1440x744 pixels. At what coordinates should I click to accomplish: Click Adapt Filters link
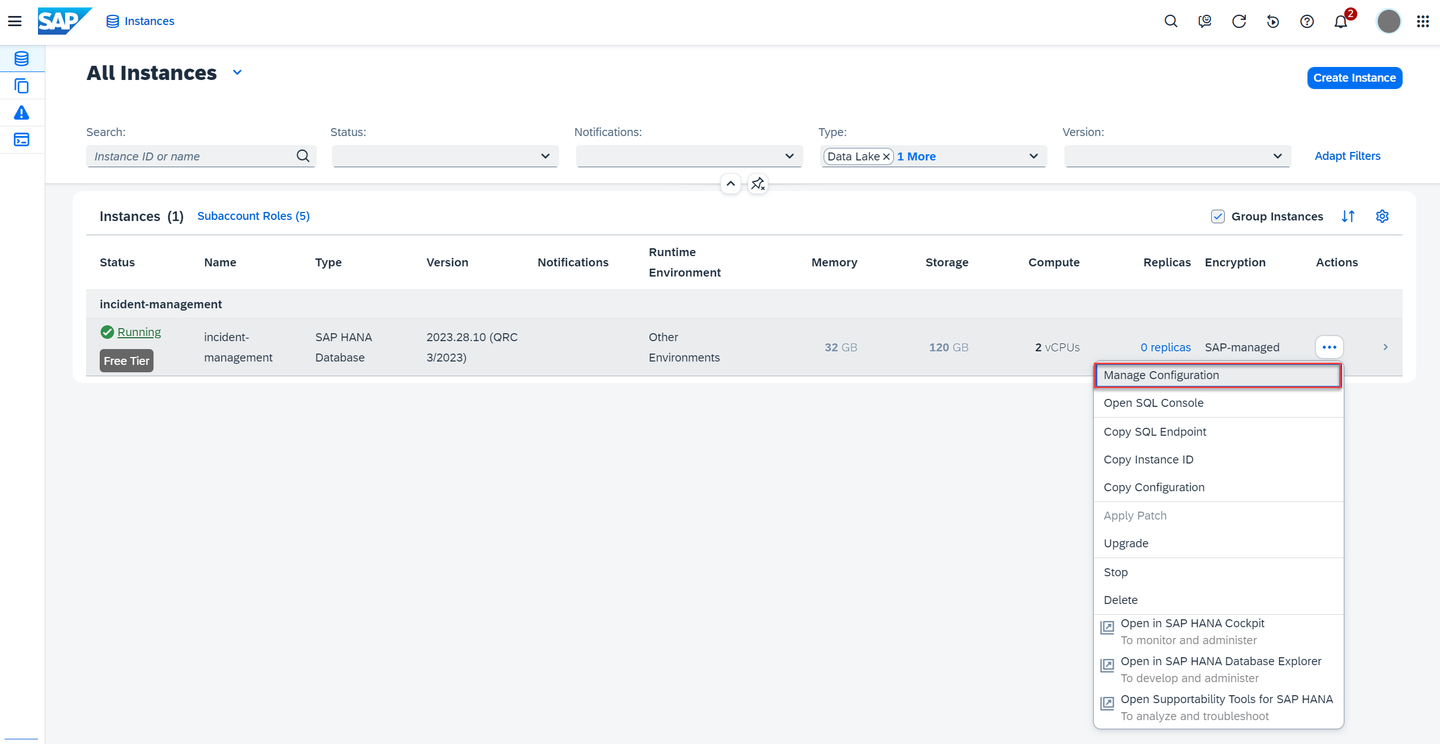click(1347, 156)
